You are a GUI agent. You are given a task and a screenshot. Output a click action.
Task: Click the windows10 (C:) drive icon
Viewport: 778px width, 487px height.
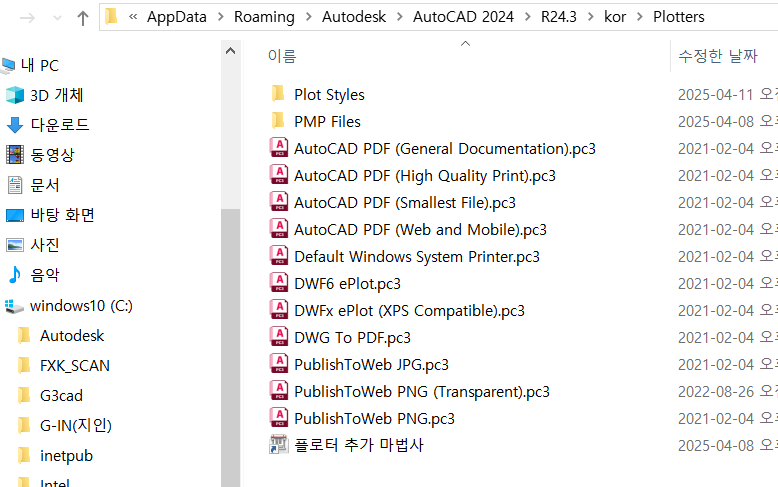(x=14, y=306)
